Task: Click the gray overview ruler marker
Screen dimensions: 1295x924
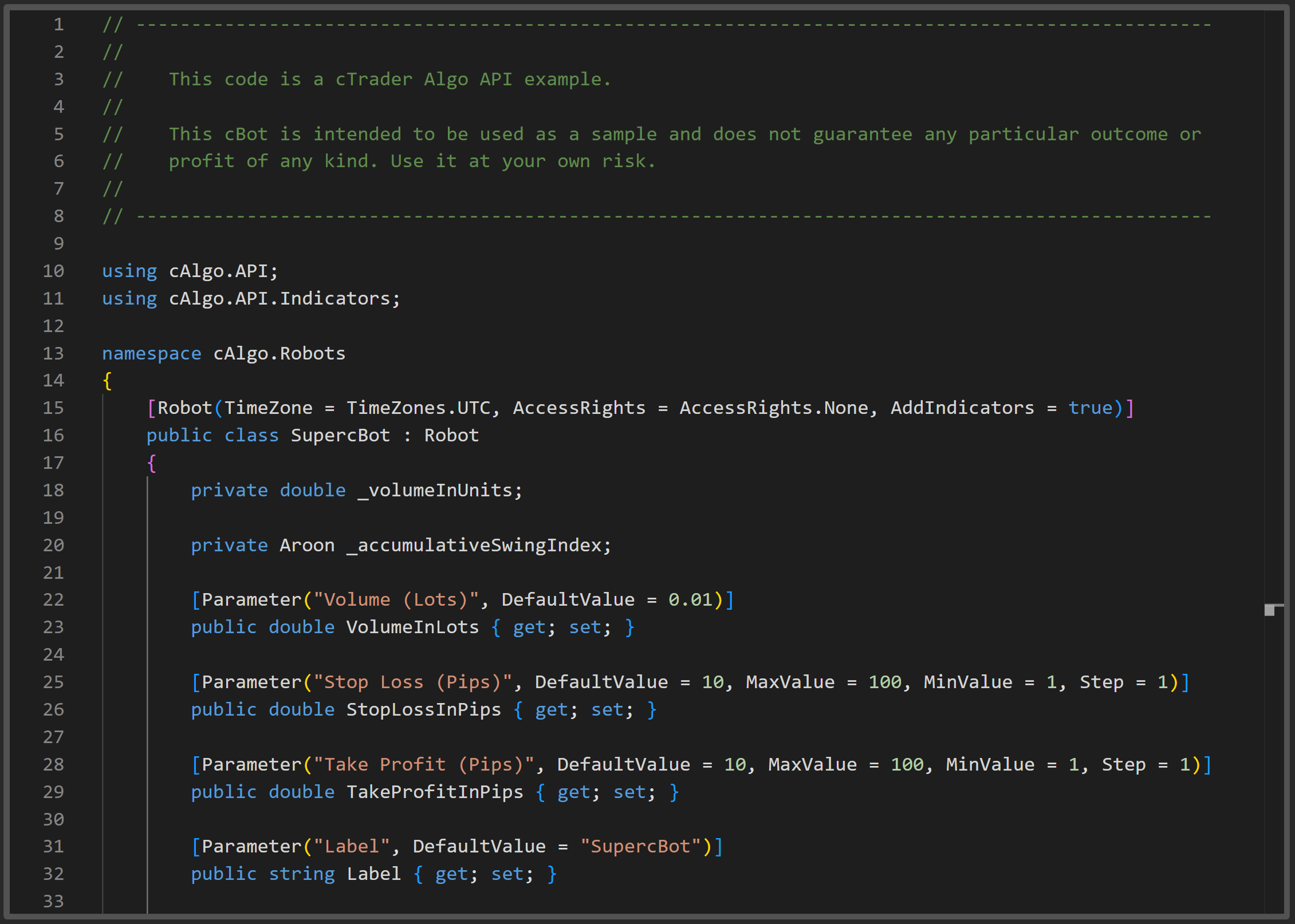Action: pos(1270,610)
